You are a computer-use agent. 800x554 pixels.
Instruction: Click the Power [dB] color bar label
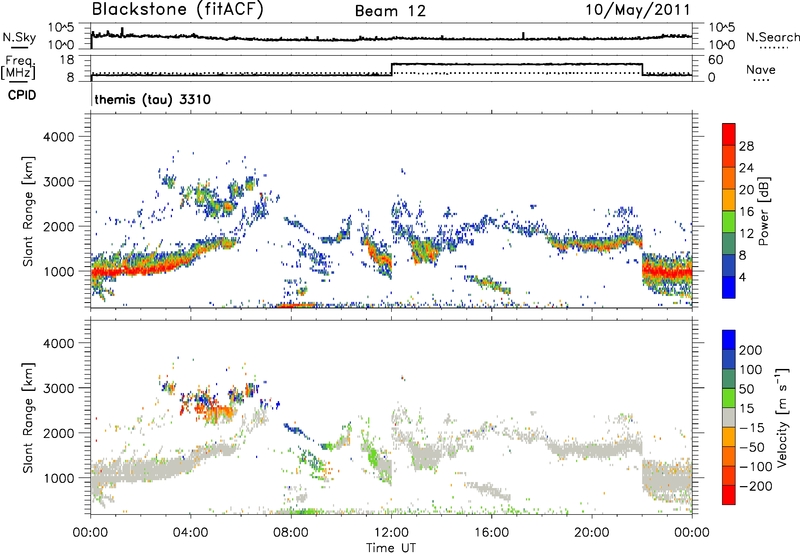click(x=764, y=211)
